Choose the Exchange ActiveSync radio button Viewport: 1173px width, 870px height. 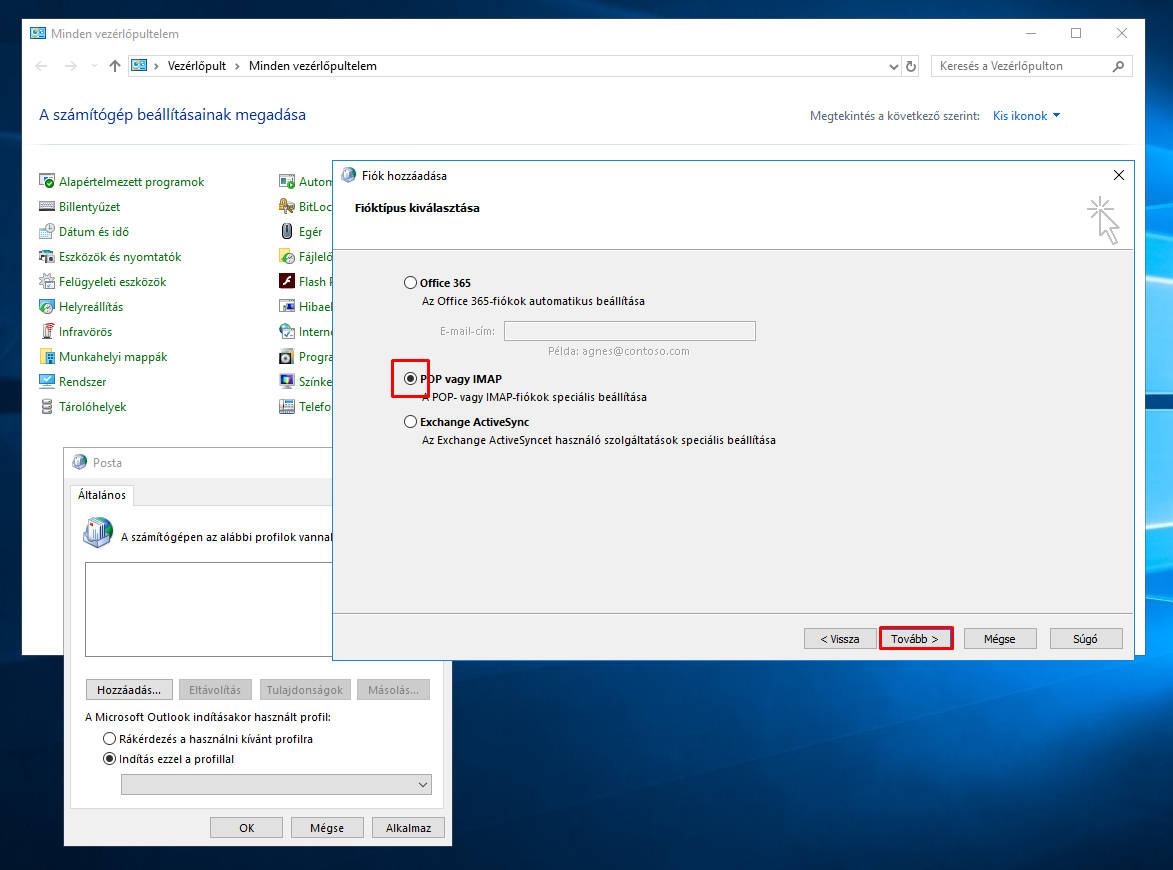click(410, 422)
